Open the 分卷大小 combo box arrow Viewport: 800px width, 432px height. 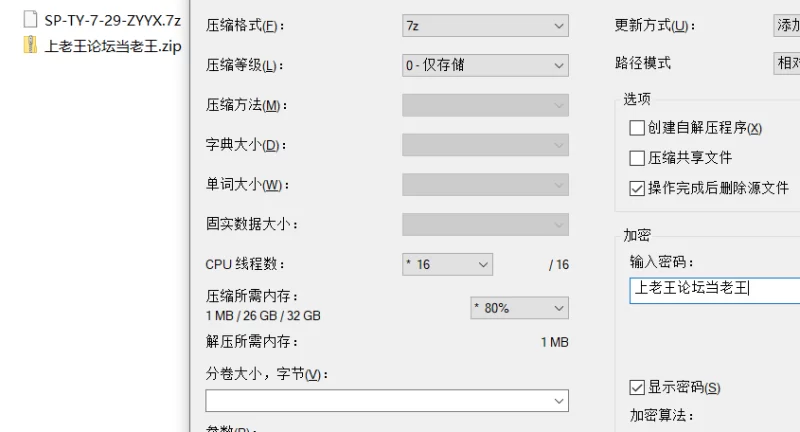(559, 401)
